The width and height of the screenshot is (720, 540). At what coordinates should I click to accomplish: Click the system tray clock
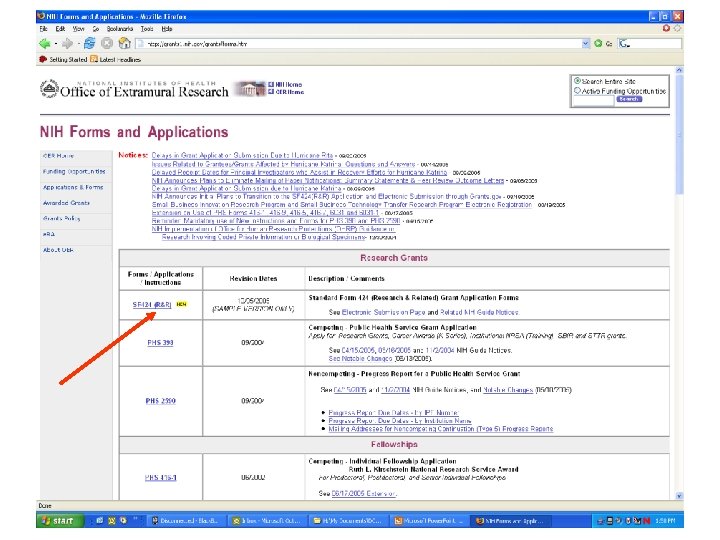(666, 521)
